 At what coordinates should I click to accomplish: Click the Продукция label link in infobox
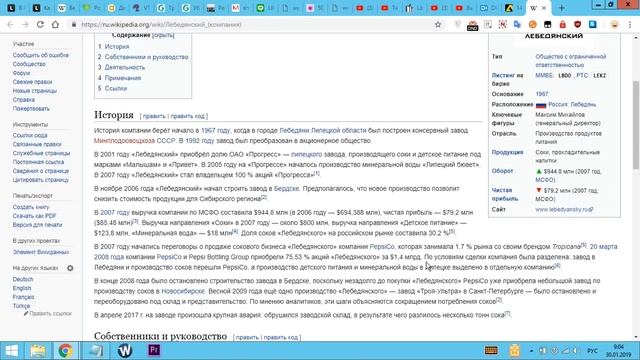coord(507,152)
